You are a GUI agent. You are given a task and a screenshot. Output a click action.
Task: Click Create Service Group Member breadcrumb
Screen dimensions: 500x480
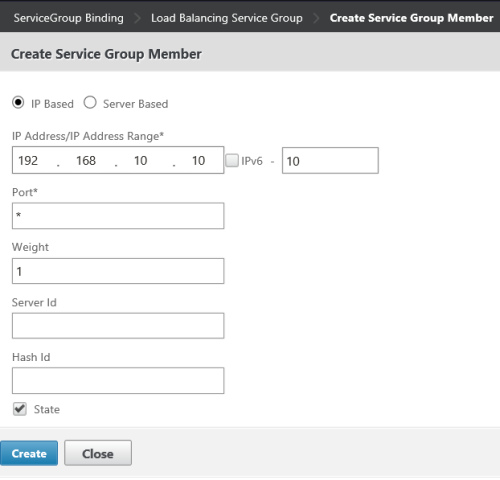click(x=411, y=18)
